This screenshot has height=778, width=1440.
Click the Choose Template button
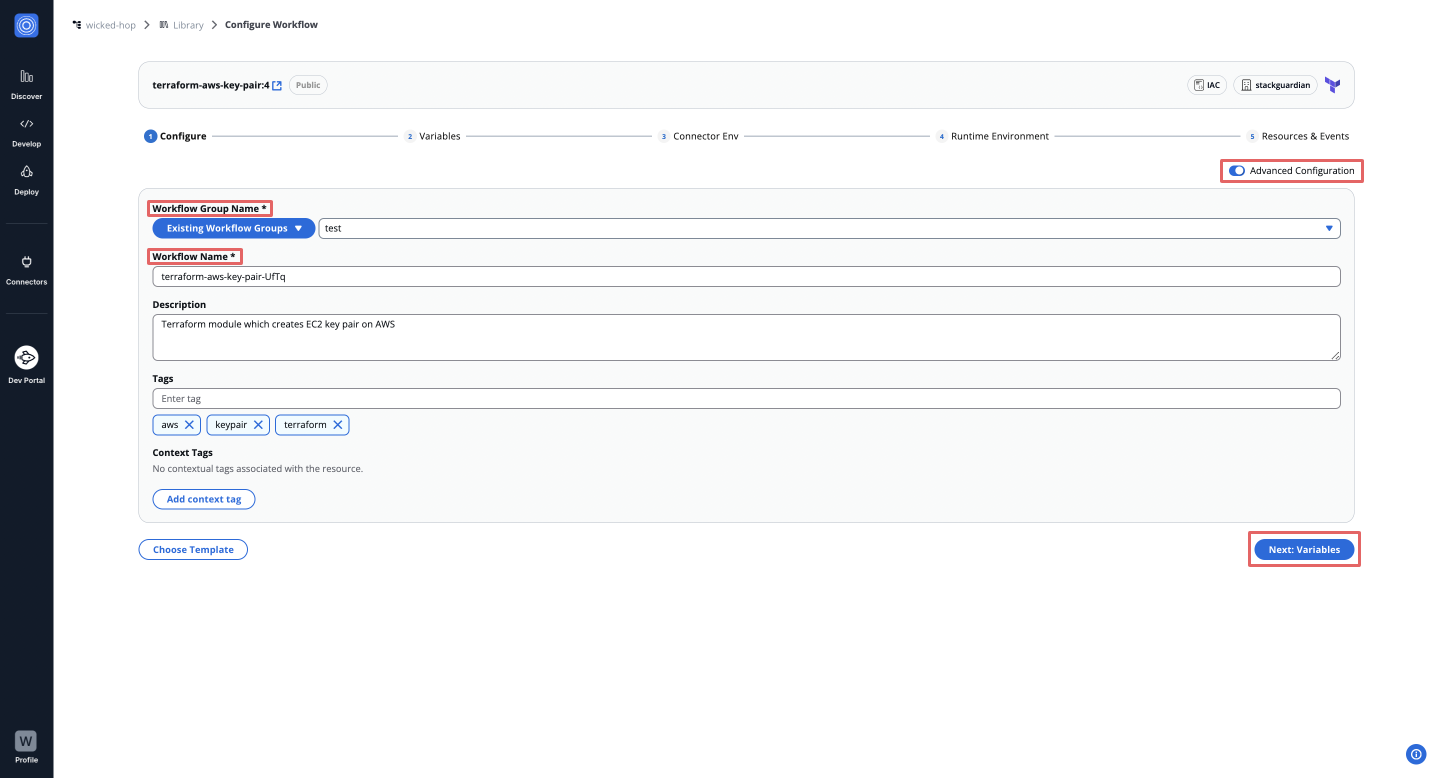coord(192,549)
